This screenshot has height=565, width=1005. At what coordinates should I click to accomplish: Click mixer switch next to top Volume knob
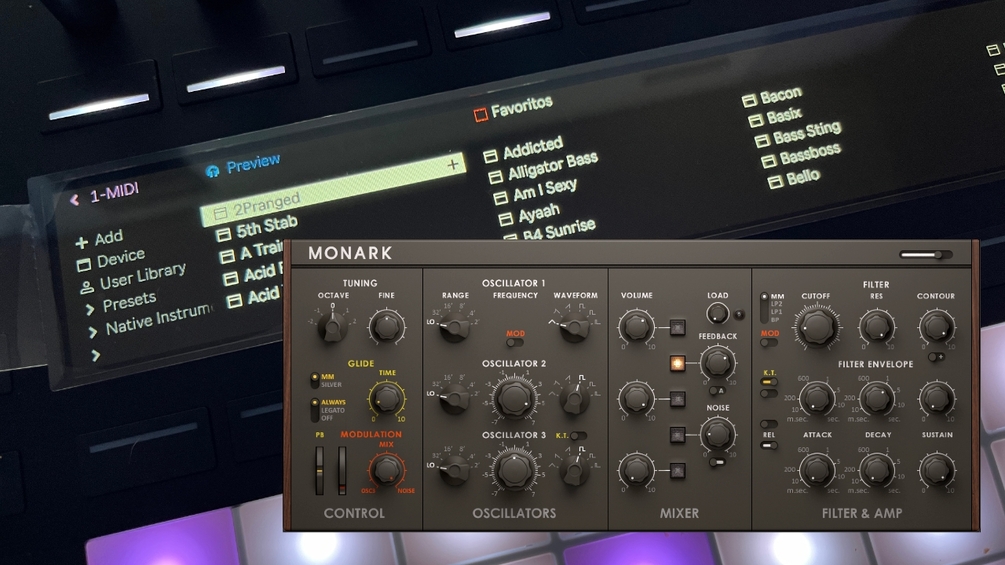[677, 327]
